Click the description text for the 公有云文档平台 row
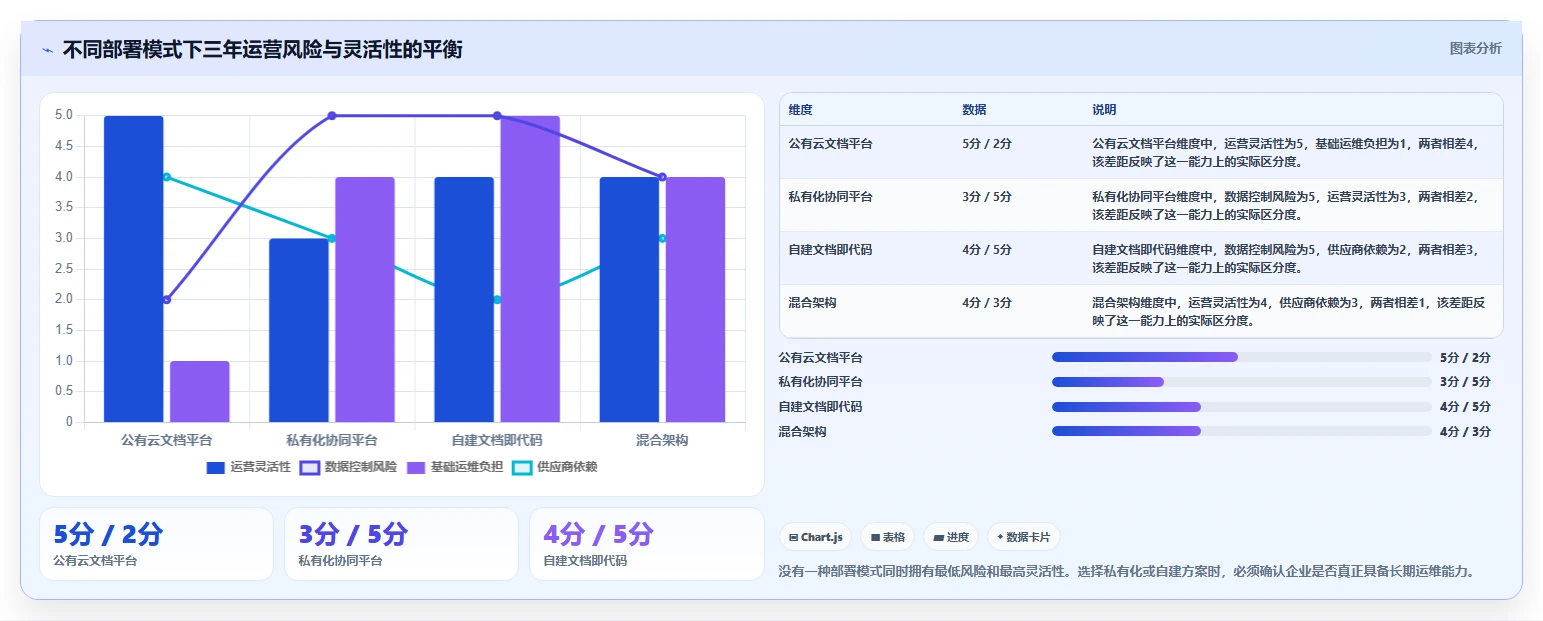This screenshot has height=621, width=1543. 1286,152
